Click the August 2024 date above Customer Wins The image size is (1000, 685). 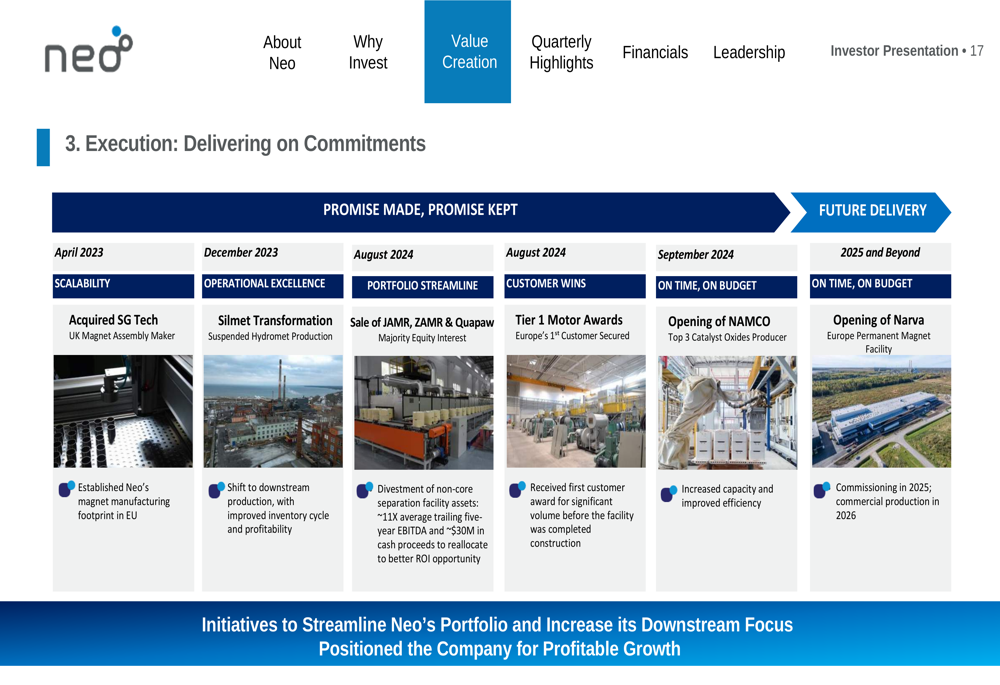536,253
